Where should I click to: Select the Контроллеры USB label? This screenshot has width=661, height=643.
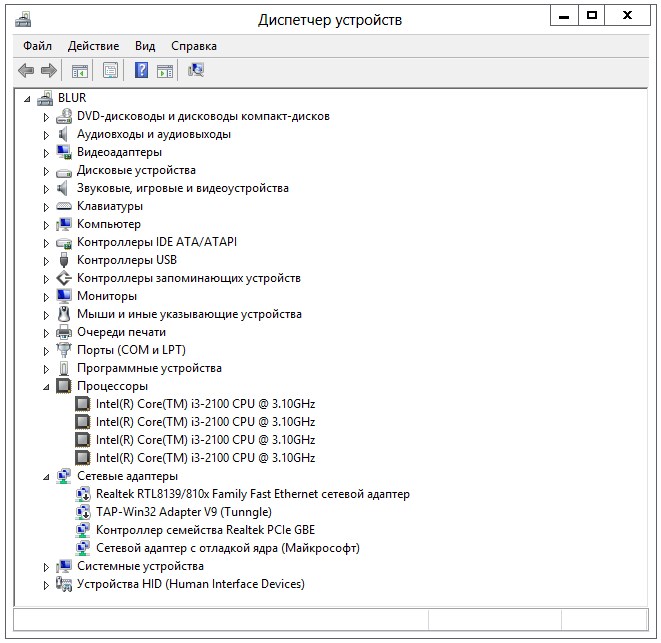(126, 260)
